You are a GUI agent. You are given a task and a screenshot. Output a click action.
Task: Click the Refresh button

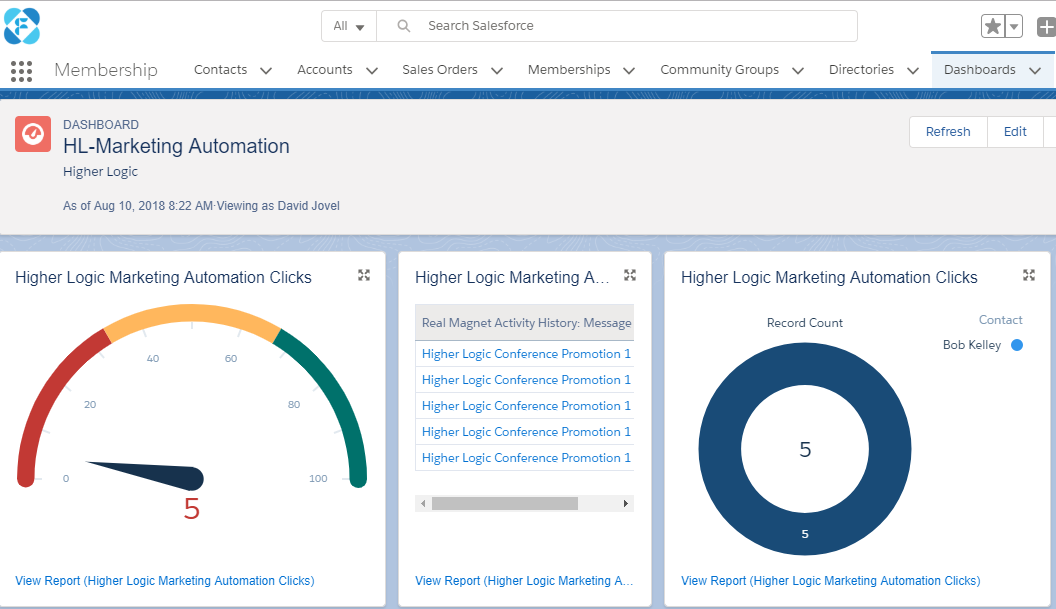[x=948, y=131]
